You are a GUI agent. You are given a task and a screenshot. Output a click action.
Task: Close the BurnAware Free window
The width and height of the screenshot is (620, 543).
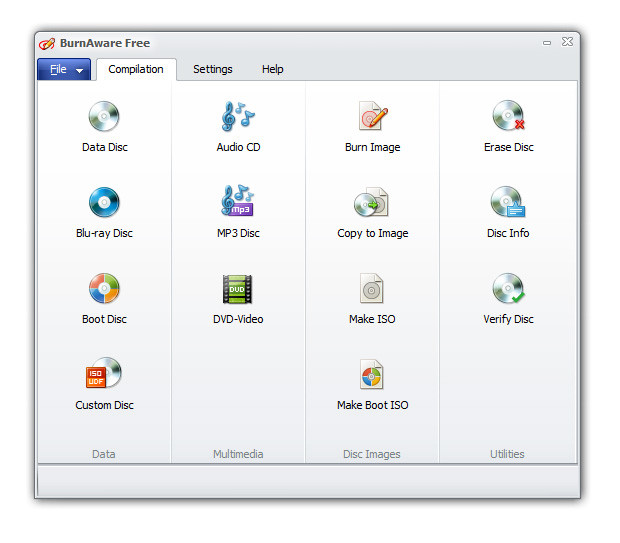tap(567, 42)
